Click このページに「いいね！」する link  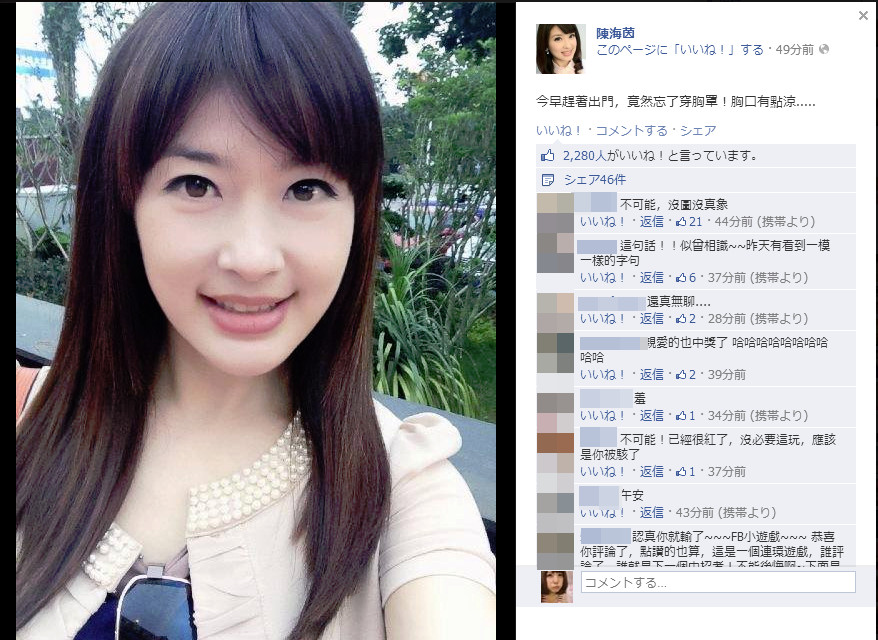click(680, 50)
